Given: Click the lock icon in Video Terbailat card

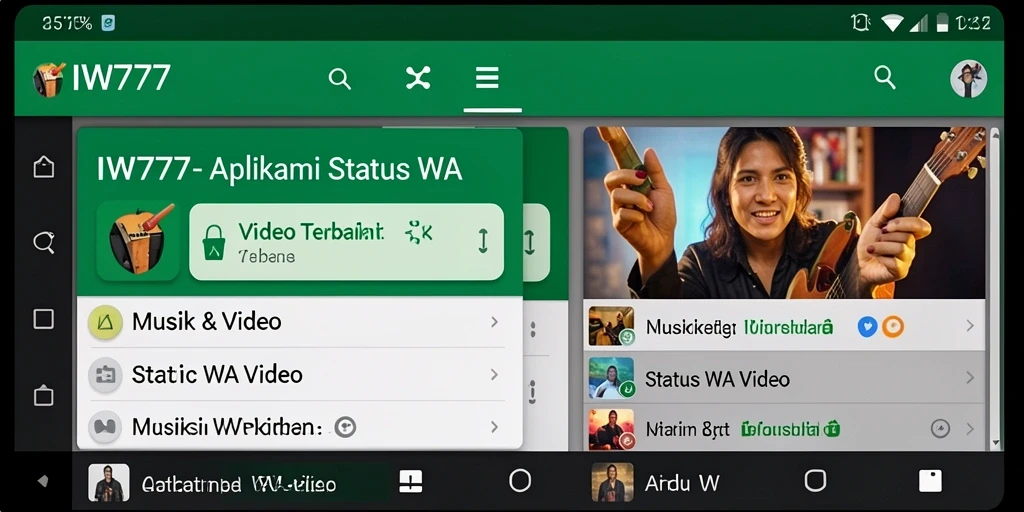Looking at the screenshot, I should [214, 242].
